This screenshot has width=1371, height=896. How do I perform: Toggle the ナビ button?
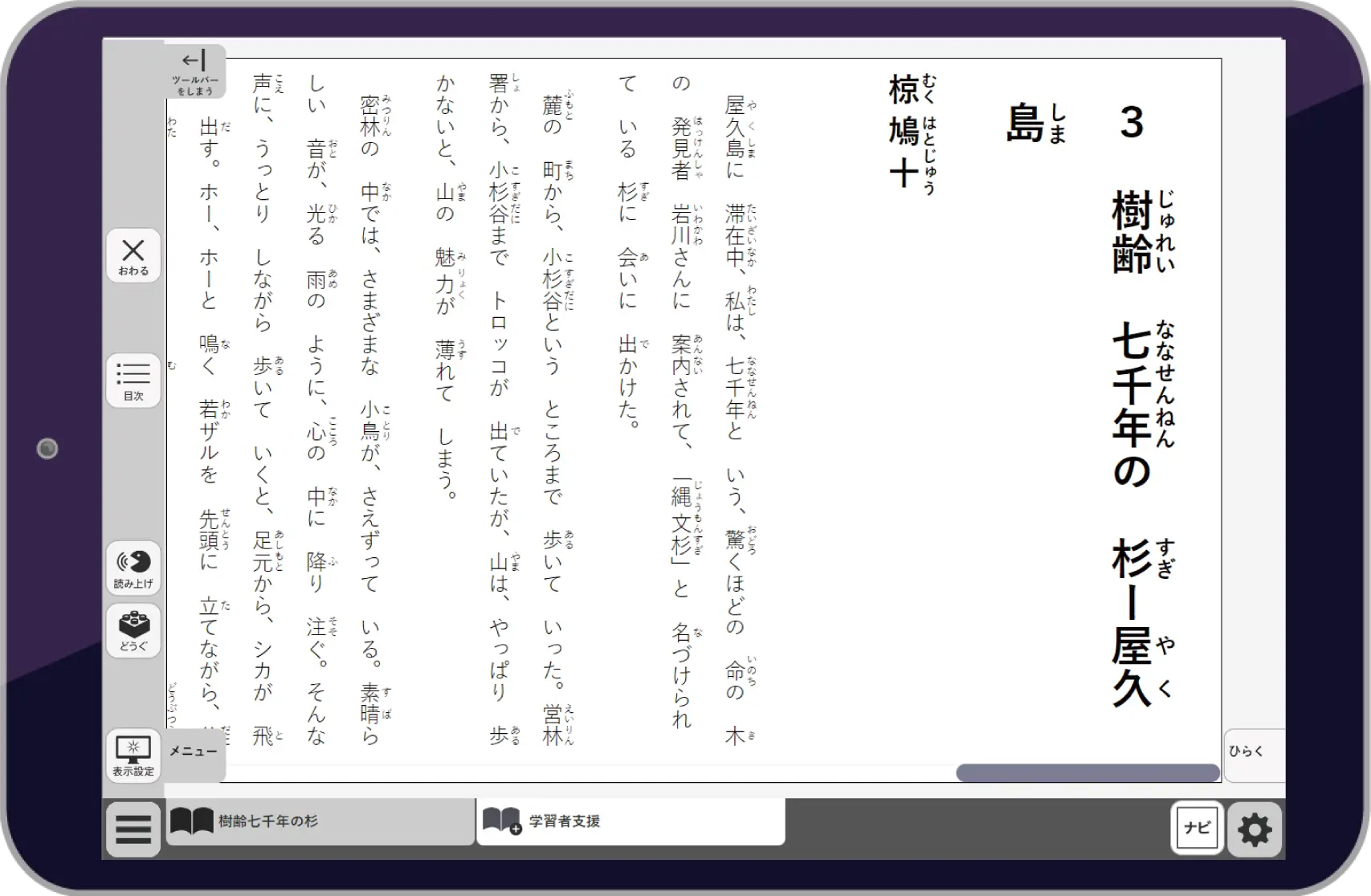(1197, 827)
